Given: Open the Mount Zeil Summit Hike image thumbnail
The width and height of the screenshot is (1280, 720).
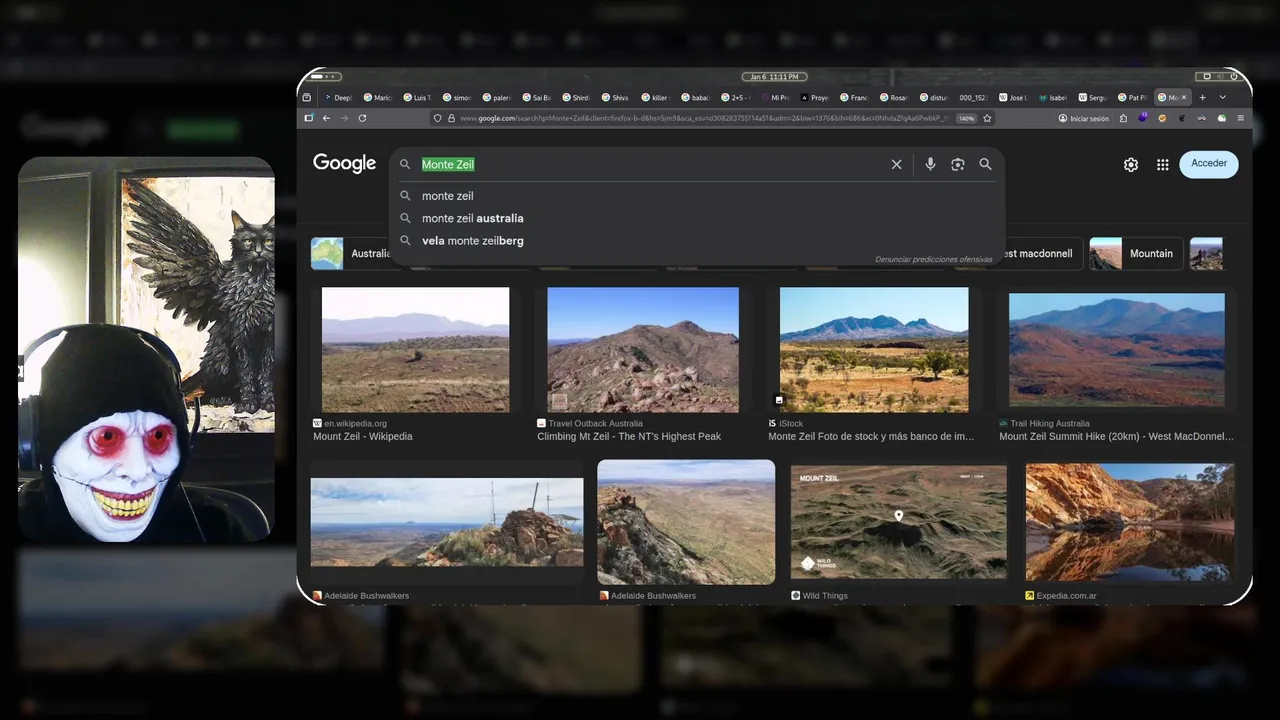Looking at the screenshot, I should click(1116, 350).
